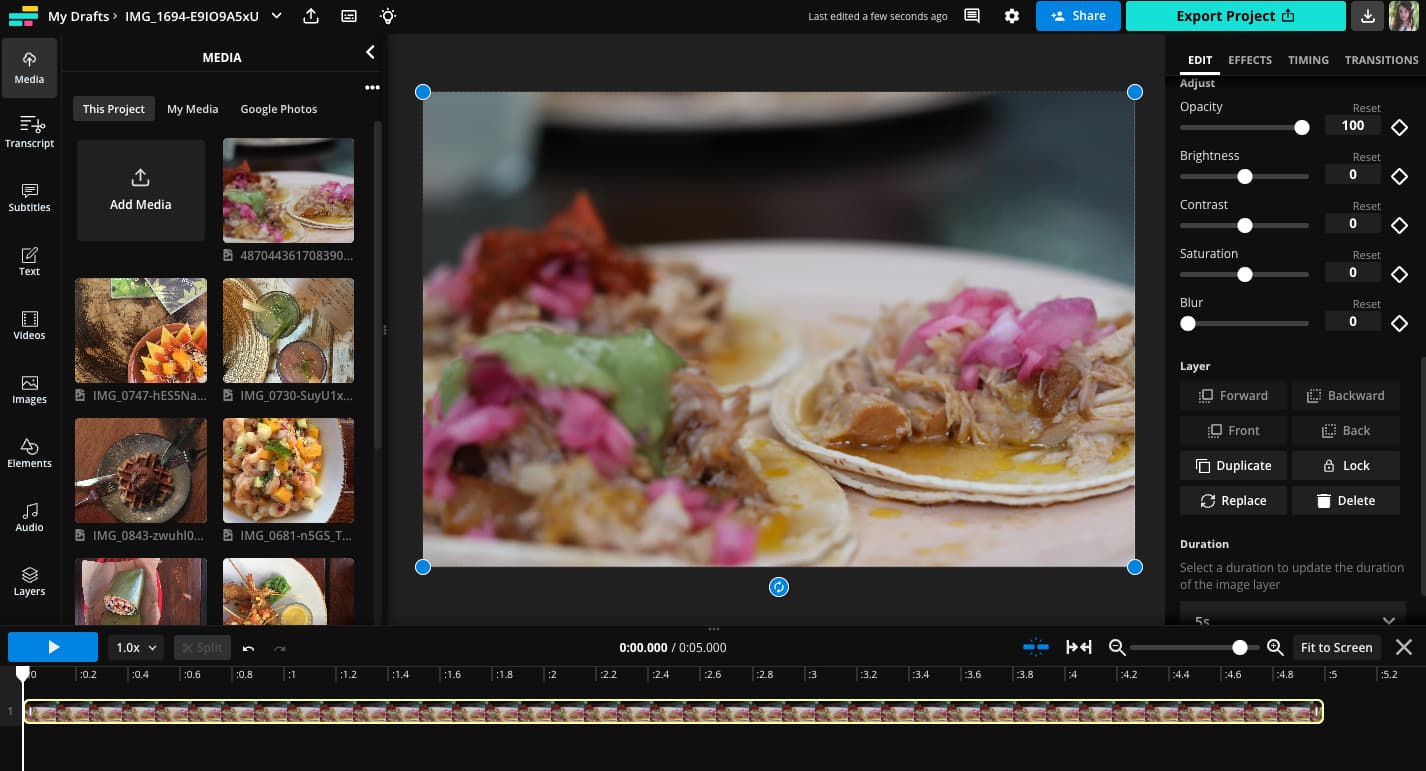Send layer Backward
Image resolution: width=1426 pixels, height=771 pixels.
1345,396
